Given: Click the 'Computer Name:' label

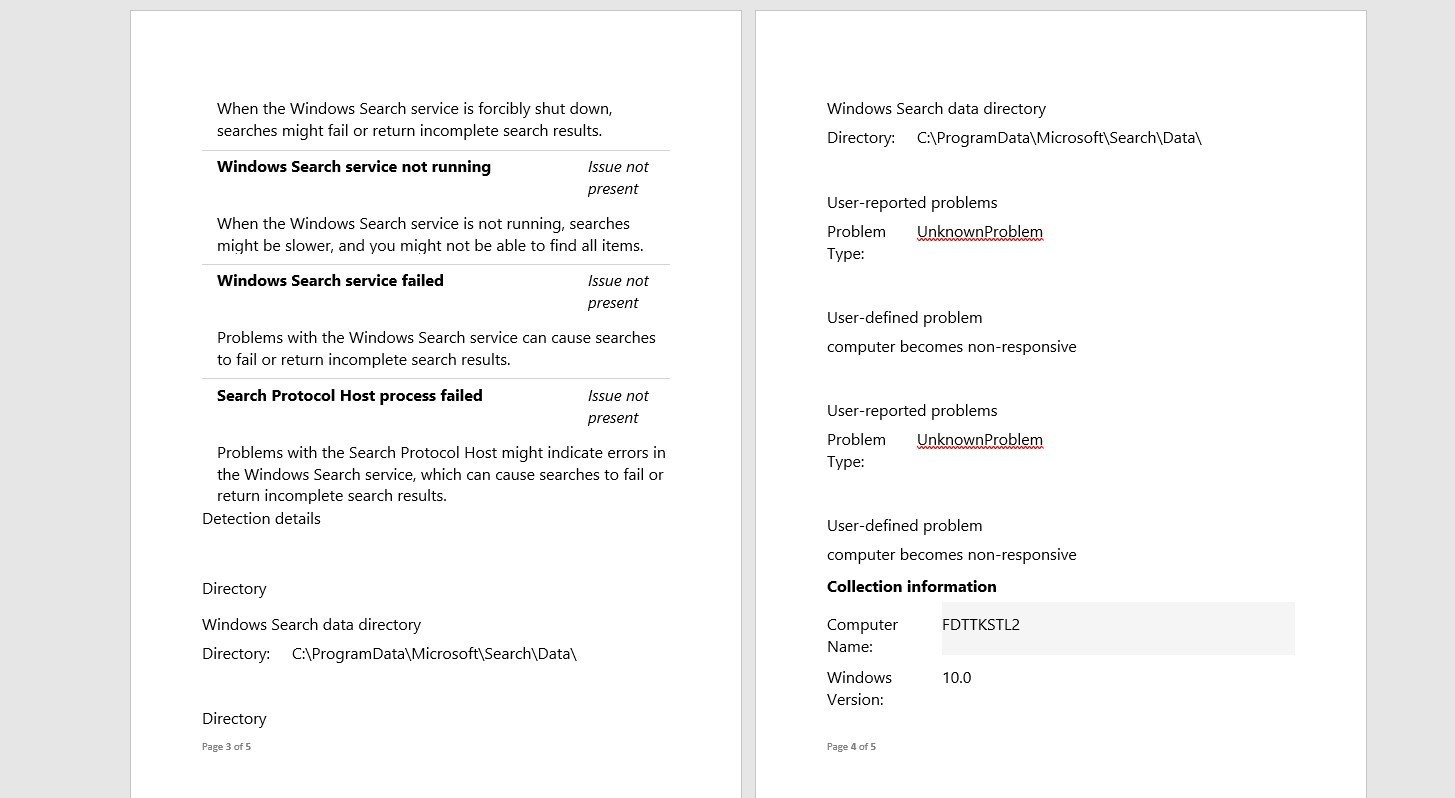Looking at the screenshot, I should click(862, 636).
